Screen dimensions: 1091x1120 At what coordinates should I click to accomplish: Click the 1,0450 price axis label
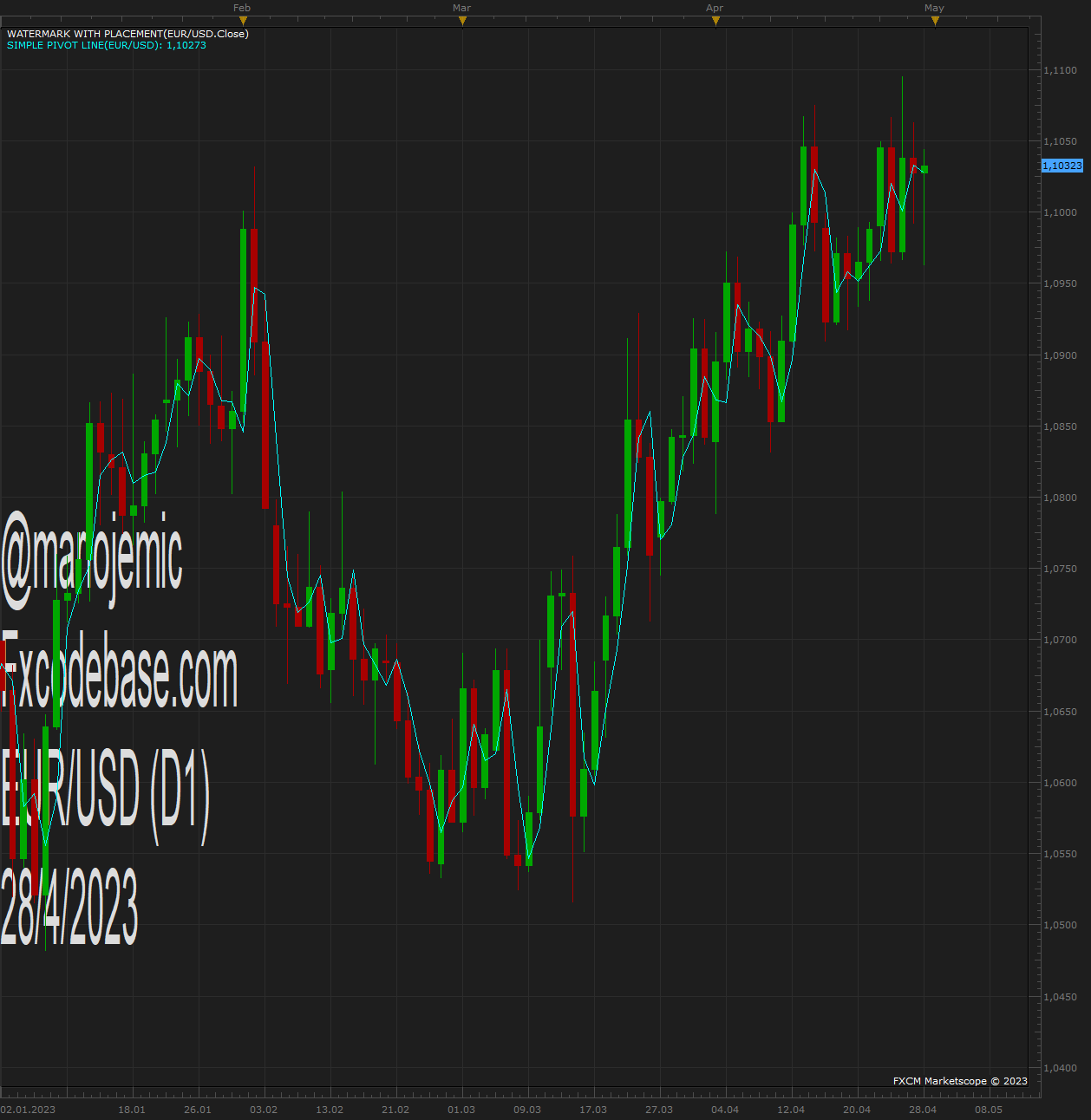1060,997
